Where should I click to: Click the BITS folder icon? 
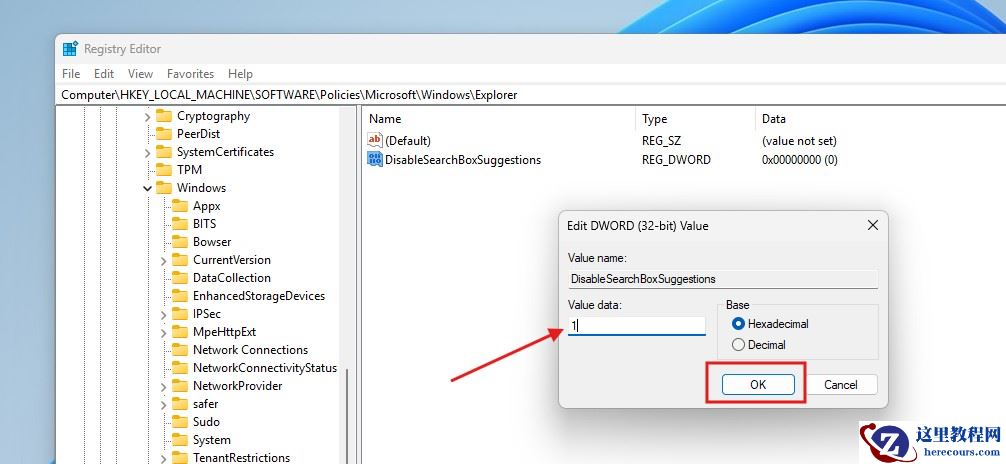[x=180, y=224]
